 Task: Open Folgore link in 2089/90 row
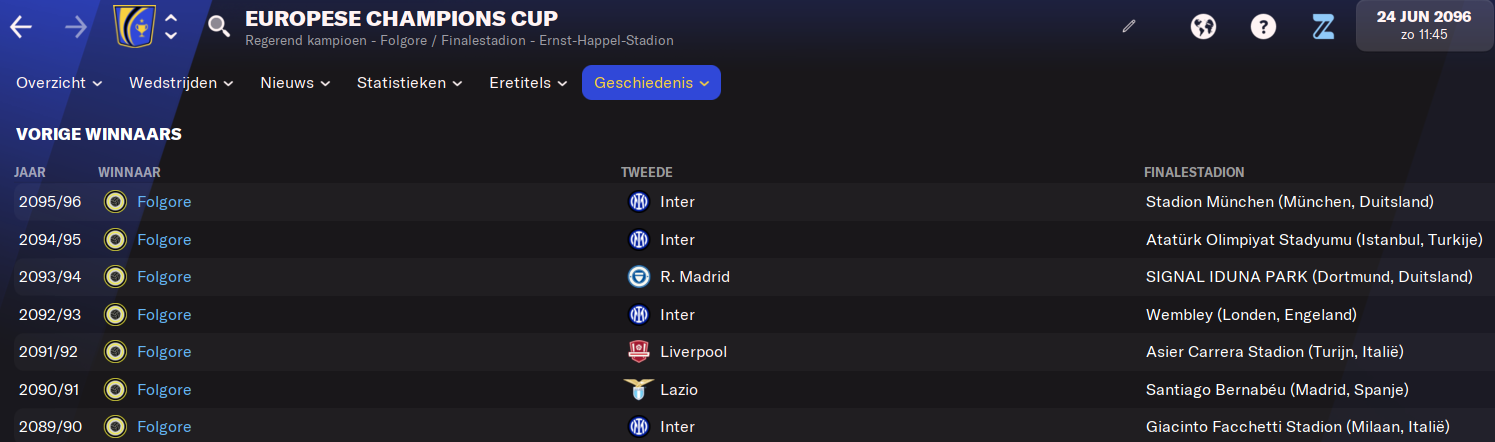tap(164, 427)
